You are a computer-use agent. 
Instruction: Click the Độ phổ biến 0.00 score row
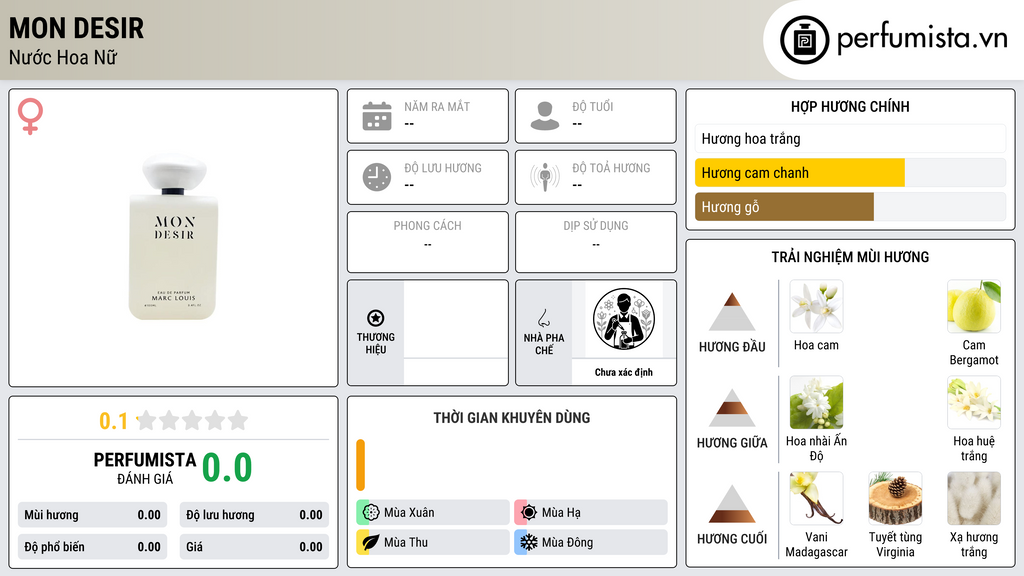(93, 547)
